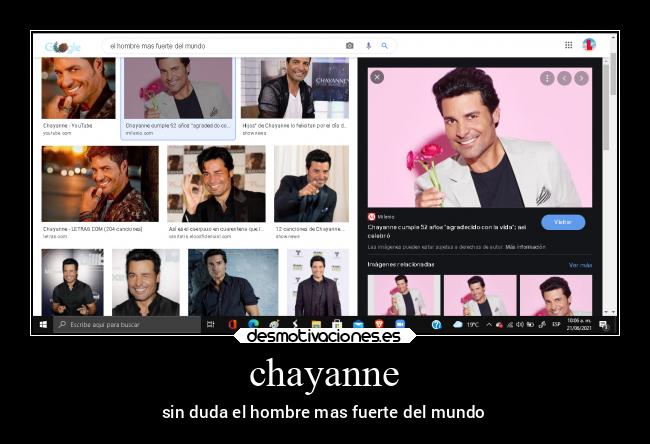Close the image preview panel

(x=377, y=77)
